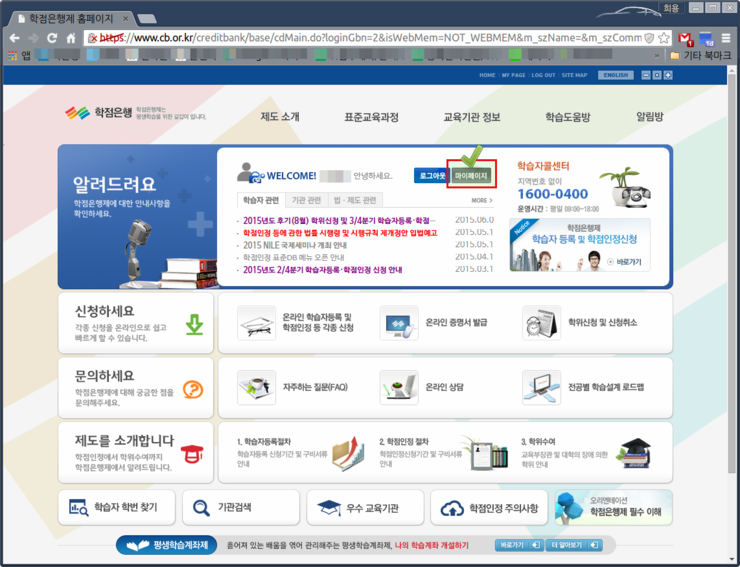Decrease page zoom with minus icon
This screenshot has width=740, height=567.
(x=646, y=75)
